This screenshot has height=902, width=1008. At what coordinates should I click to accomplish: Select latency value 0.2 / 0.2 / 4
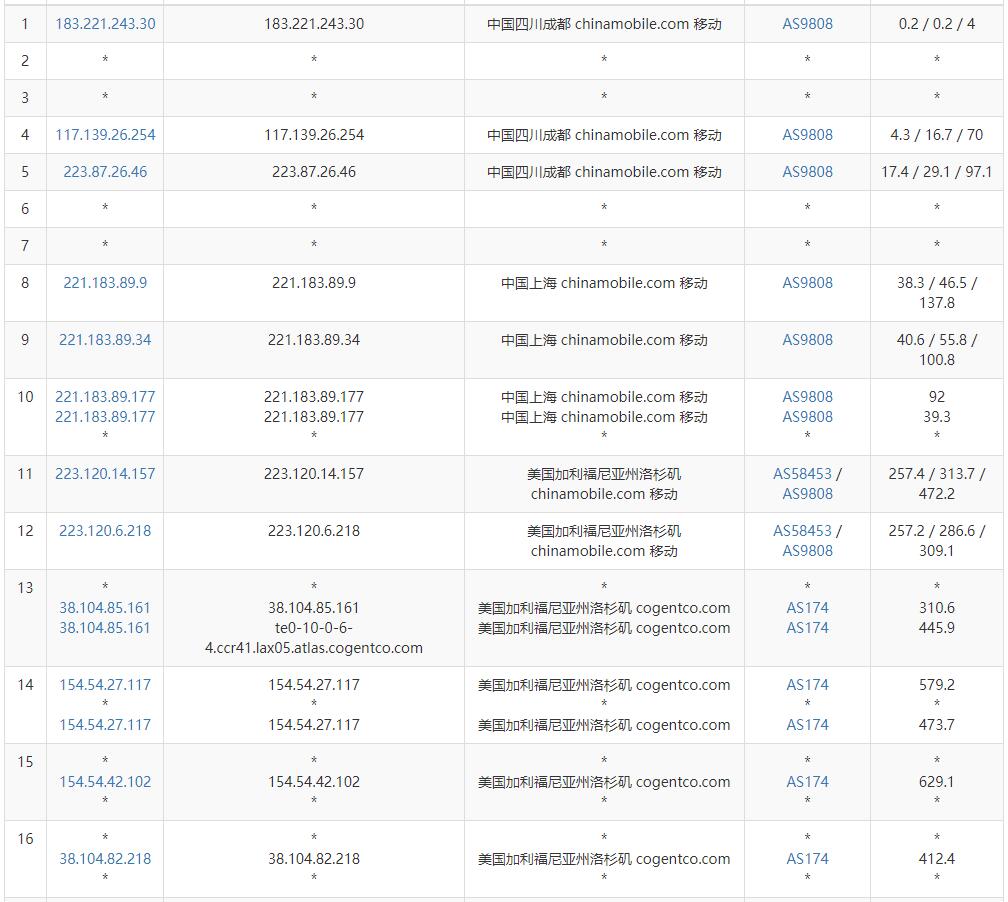pos(937,24)
